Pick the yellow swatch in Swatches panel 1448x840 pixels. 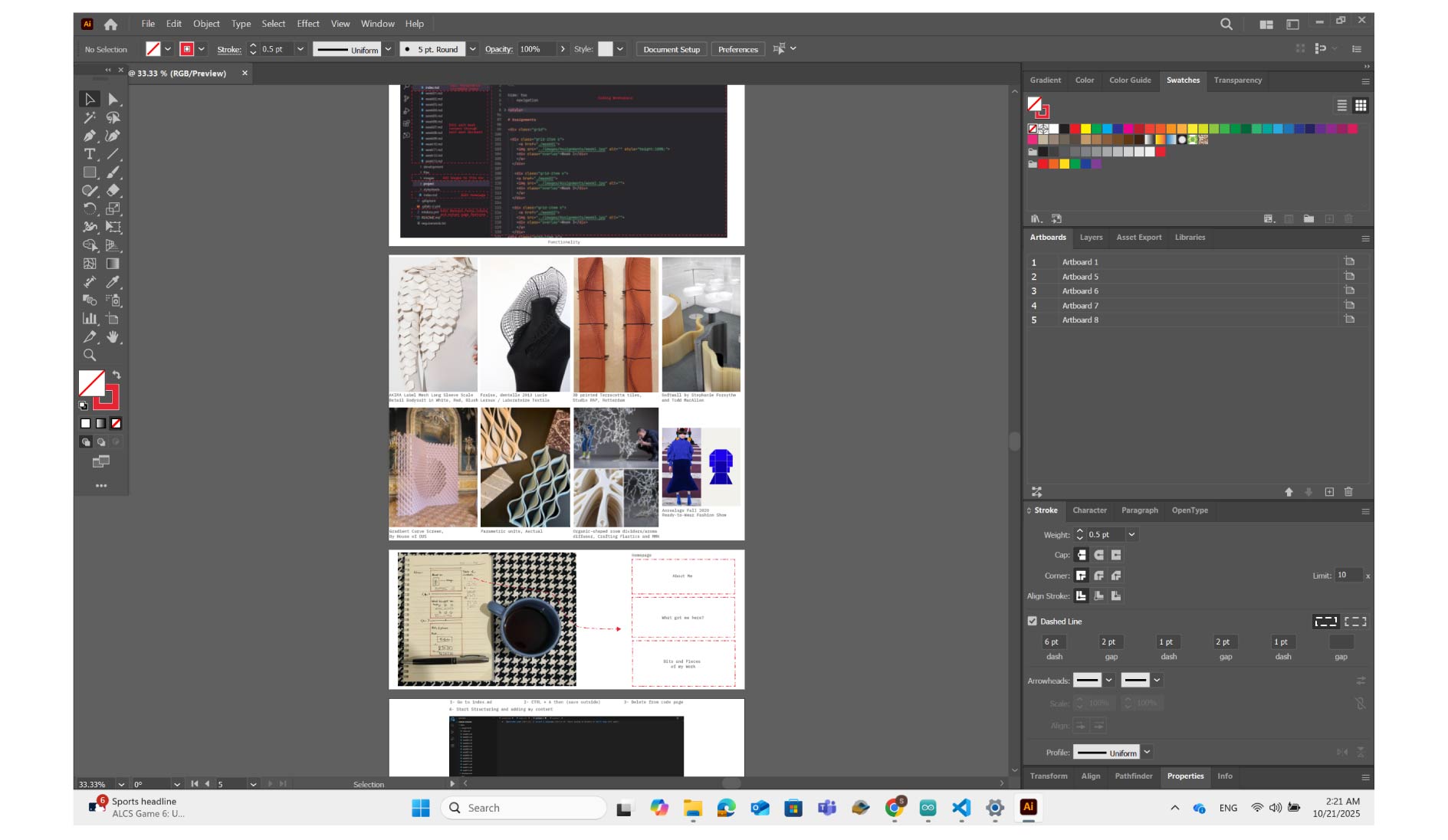tap(1085, 129)
